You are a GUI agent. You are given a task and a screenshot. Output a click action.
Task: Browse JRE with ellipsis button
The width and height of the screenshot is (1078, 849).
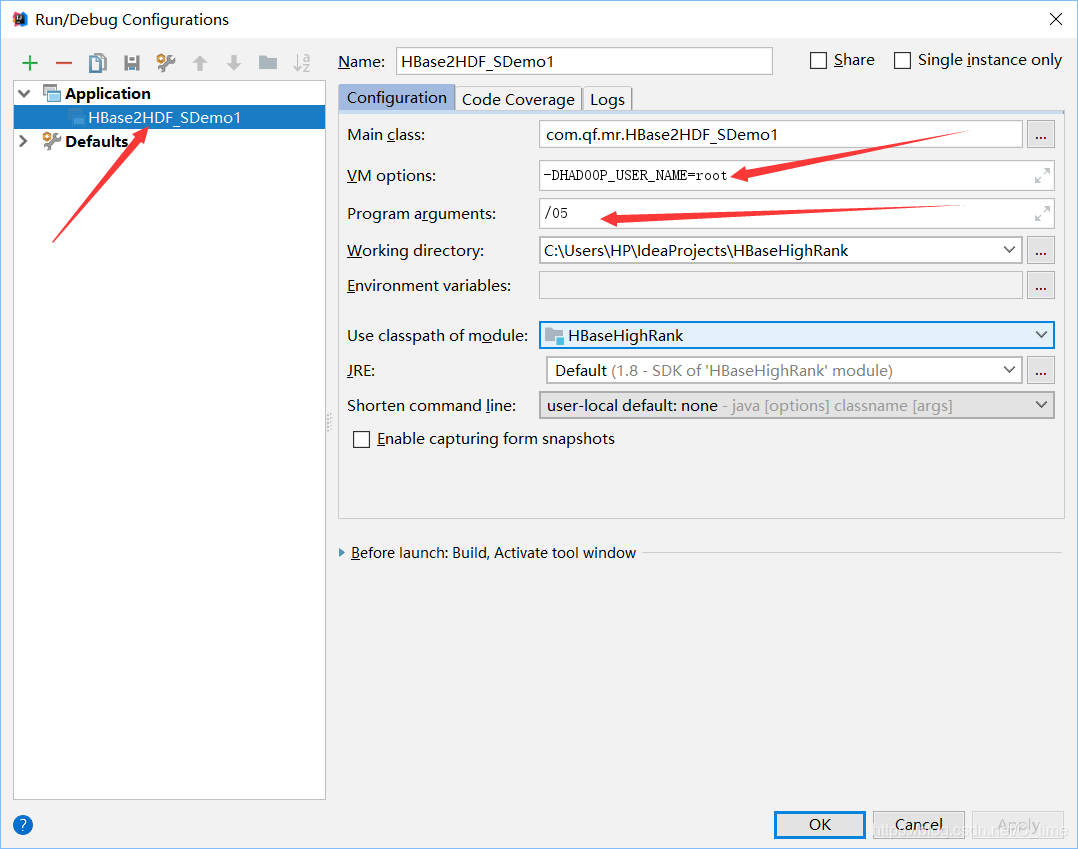[1041, 371]
